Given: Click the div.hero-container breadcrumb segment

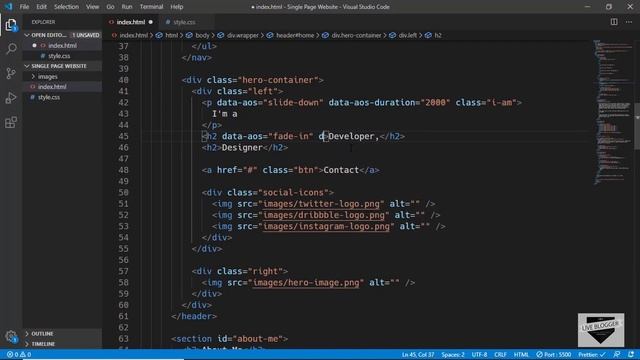Looking at the screenshot, I should (x=356, y=36).
